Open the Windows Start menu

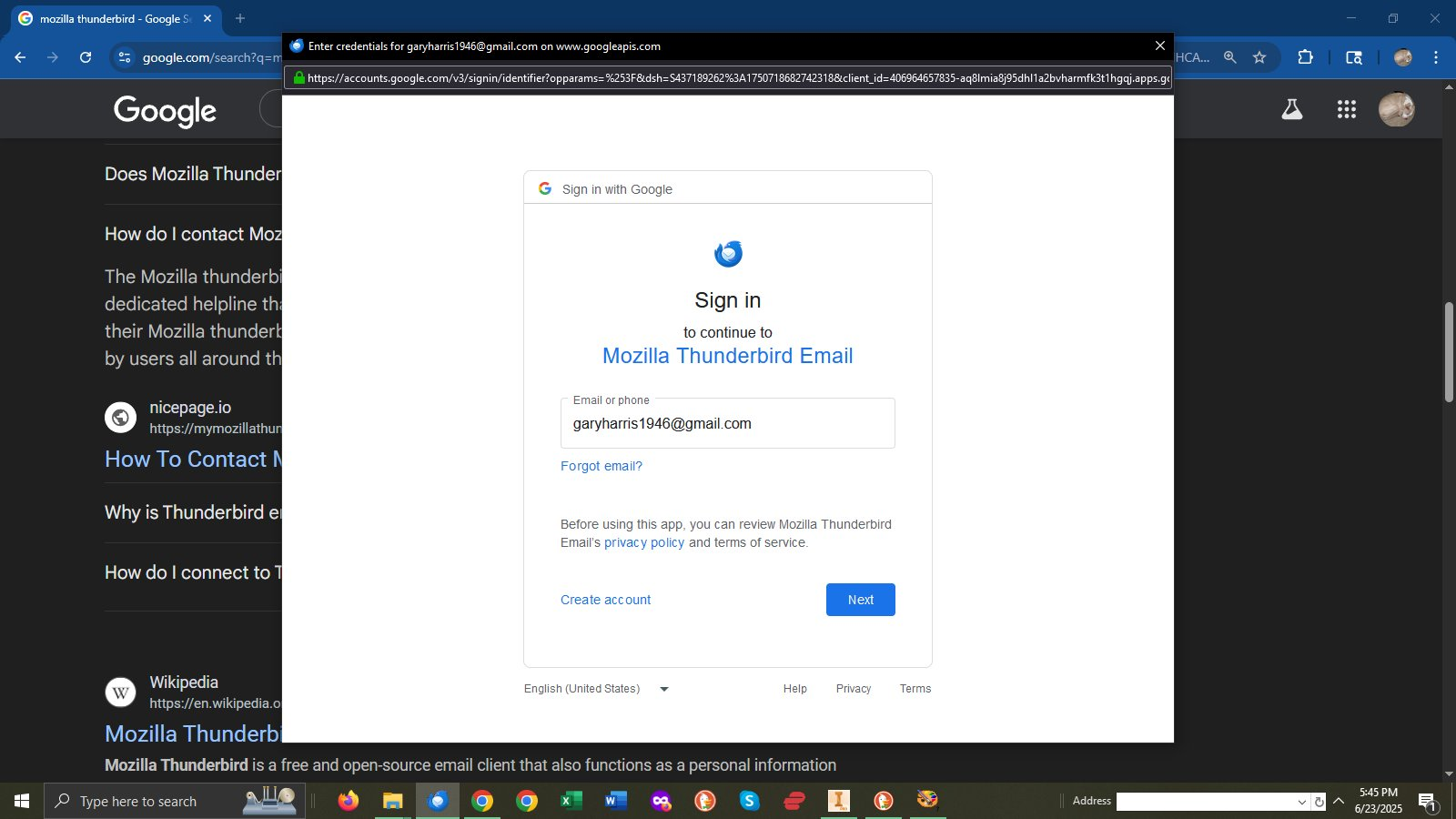[22, 801]
